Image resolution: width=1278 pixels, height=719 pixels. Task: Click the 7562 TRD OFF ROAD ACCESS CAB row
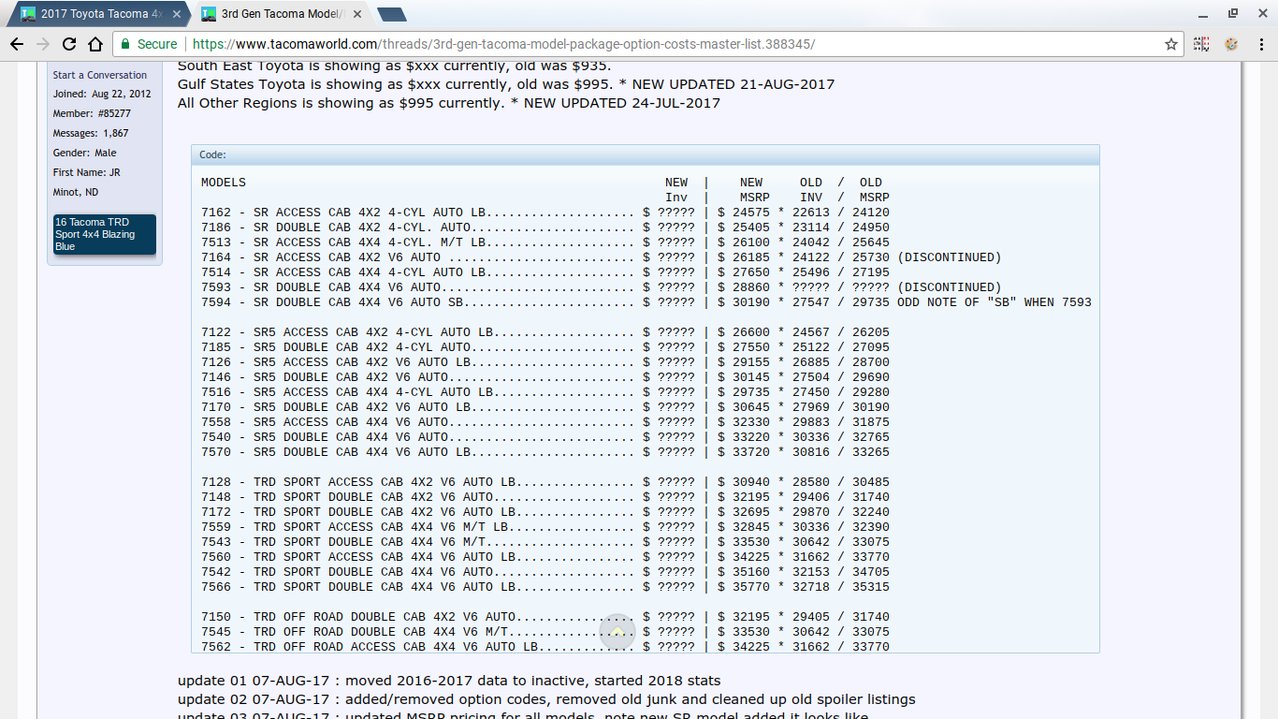pyautogui.click(x=545, y=647)
